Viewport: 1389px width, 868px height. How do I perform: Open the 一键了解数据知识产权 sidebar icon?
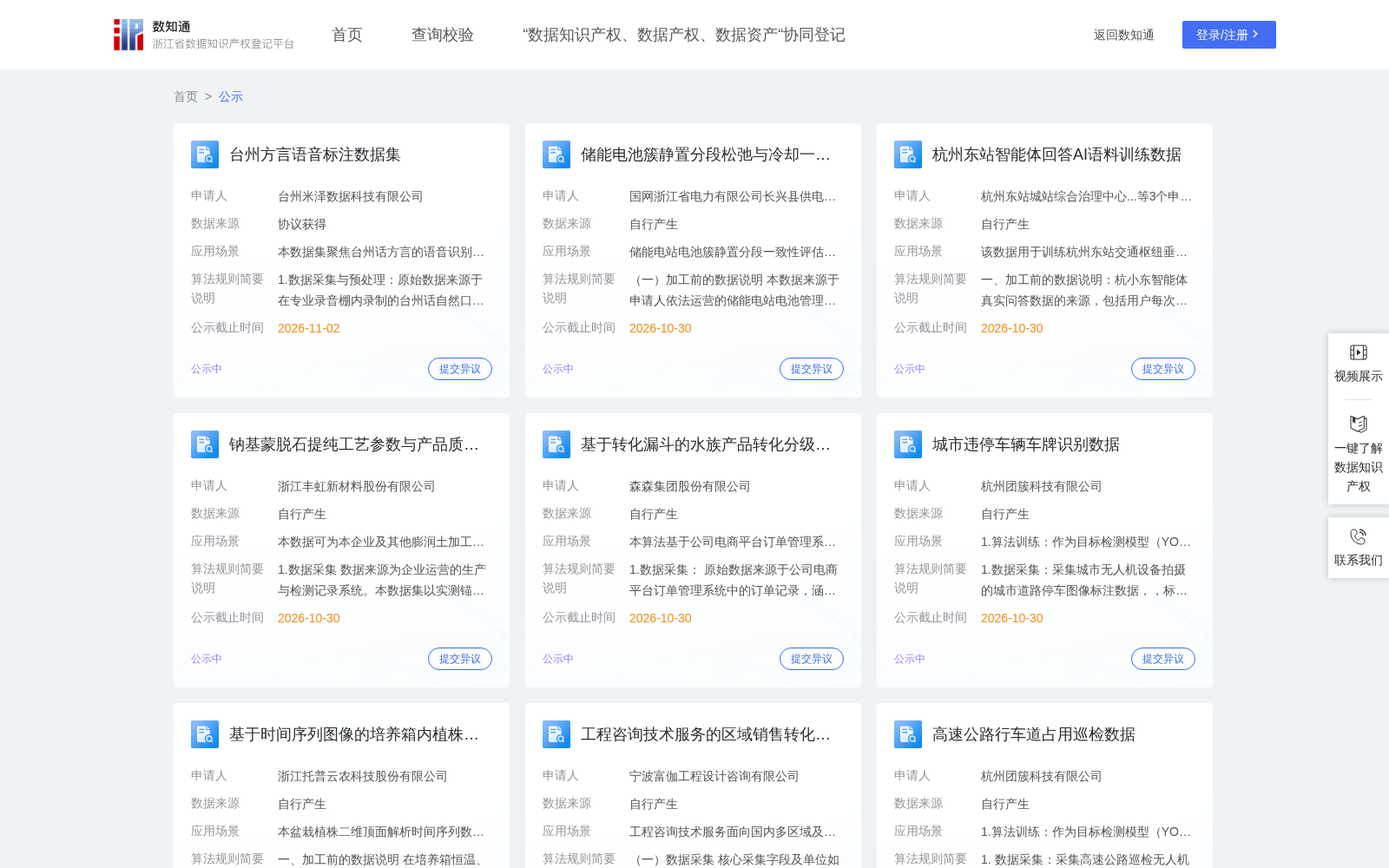[x=1359, y=424]
